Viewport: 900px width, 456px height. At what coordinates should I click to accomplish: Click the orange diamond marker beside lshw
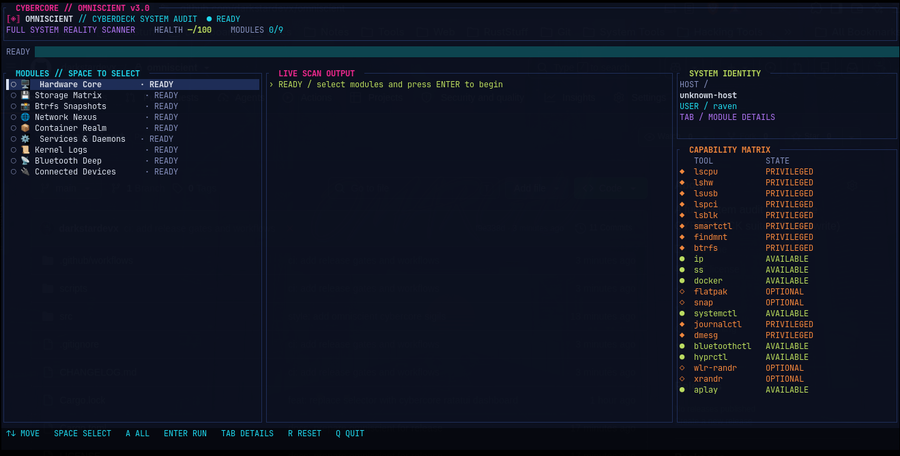point(682,183)
